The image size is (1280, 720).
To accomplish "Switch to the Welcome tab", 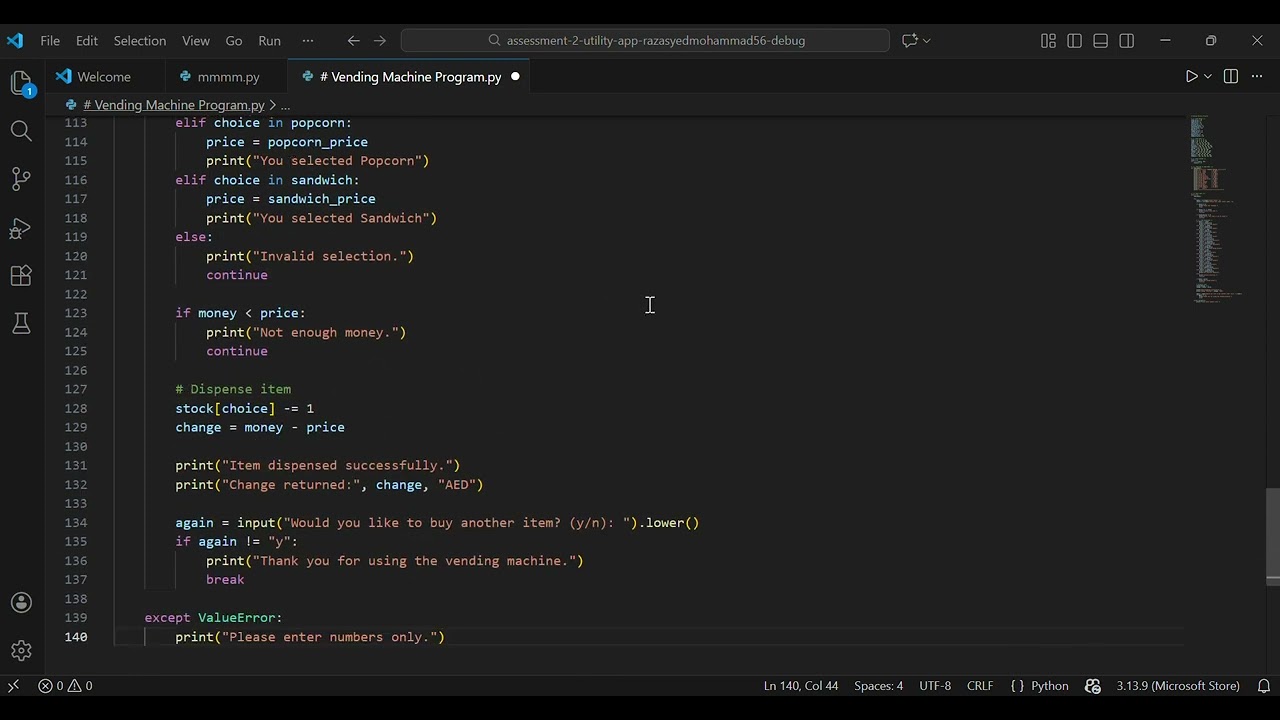I will coord(104,77).
